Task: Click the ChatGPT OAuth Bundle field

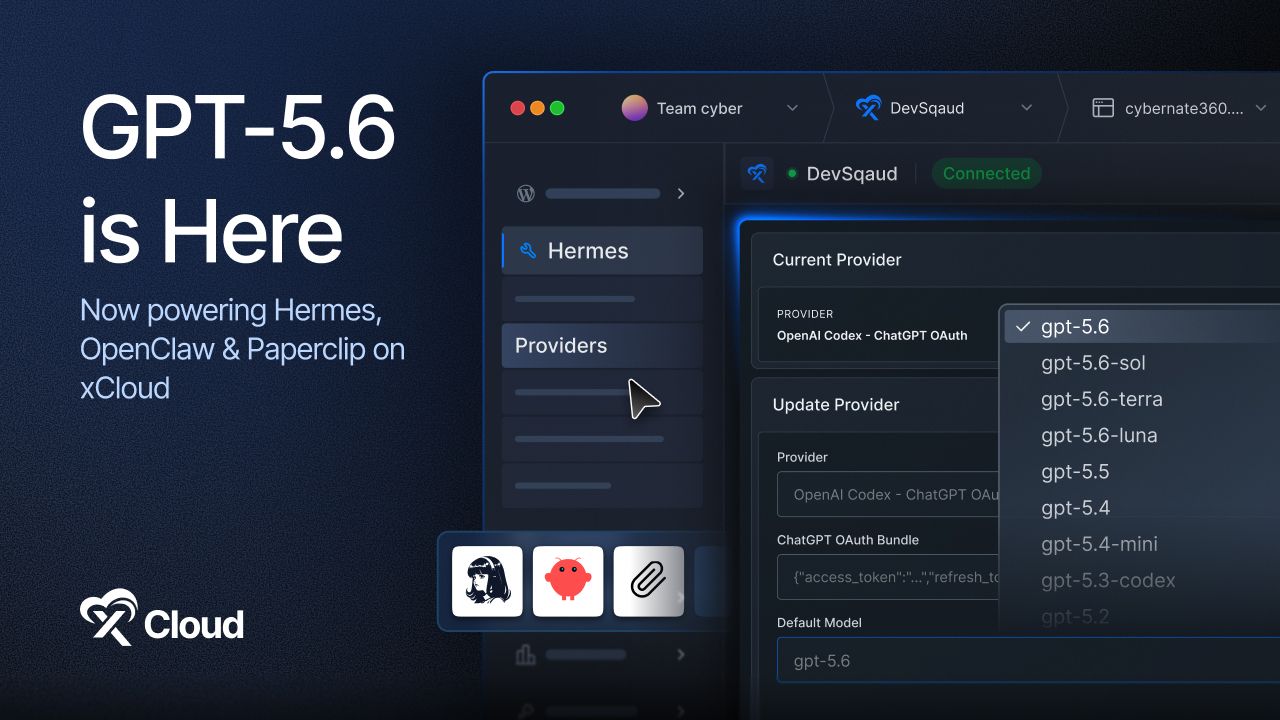Action: 888,576
